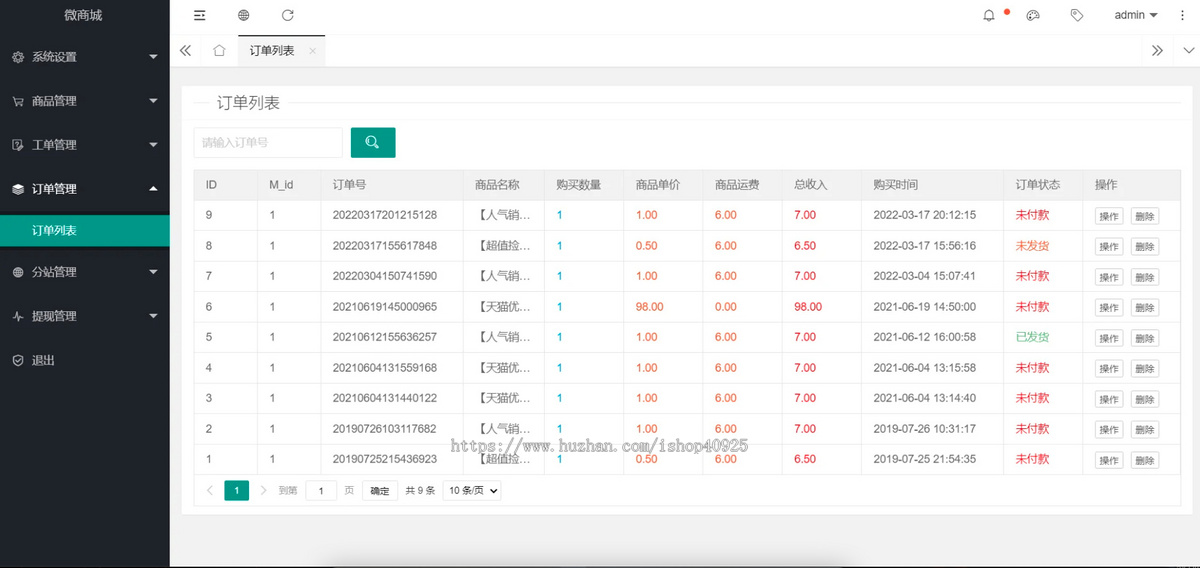The width and height of the screenshot is (1200, 568).
Task: Select page 1 in pagination
Action: tap(237, 491)
